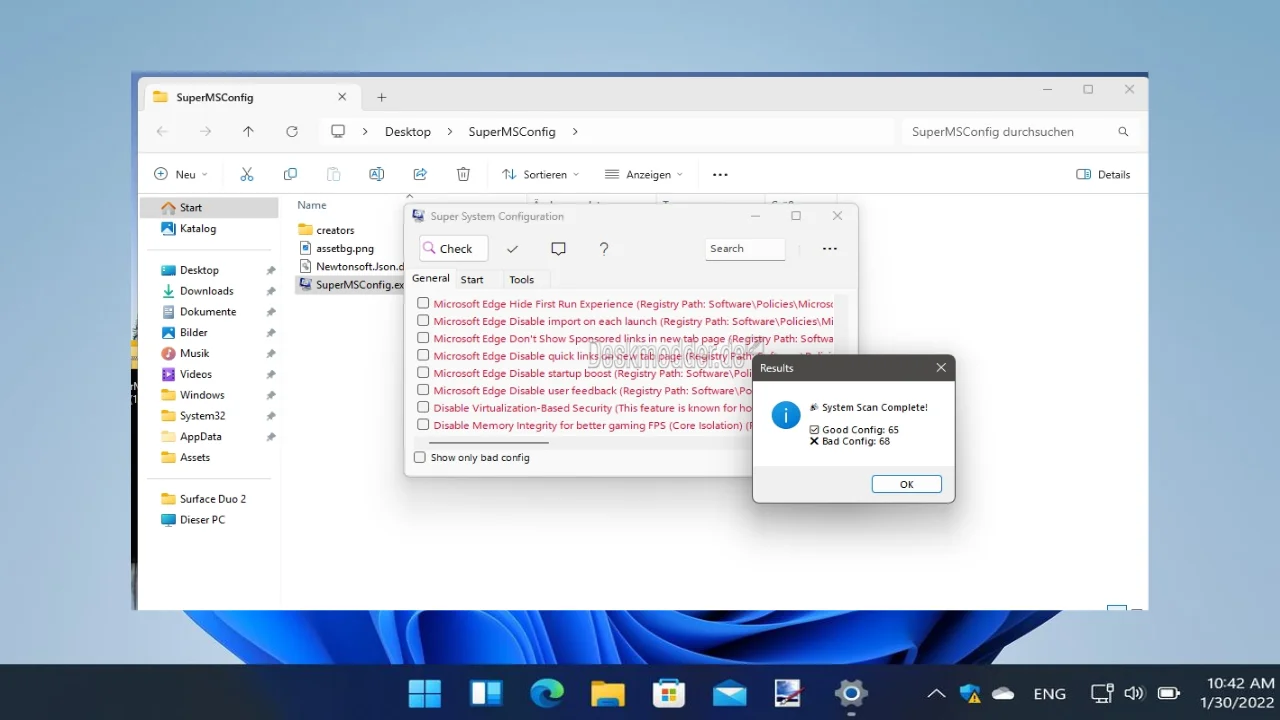
Task: Open File Explorer from the taskbar
Action: [608, 693]
